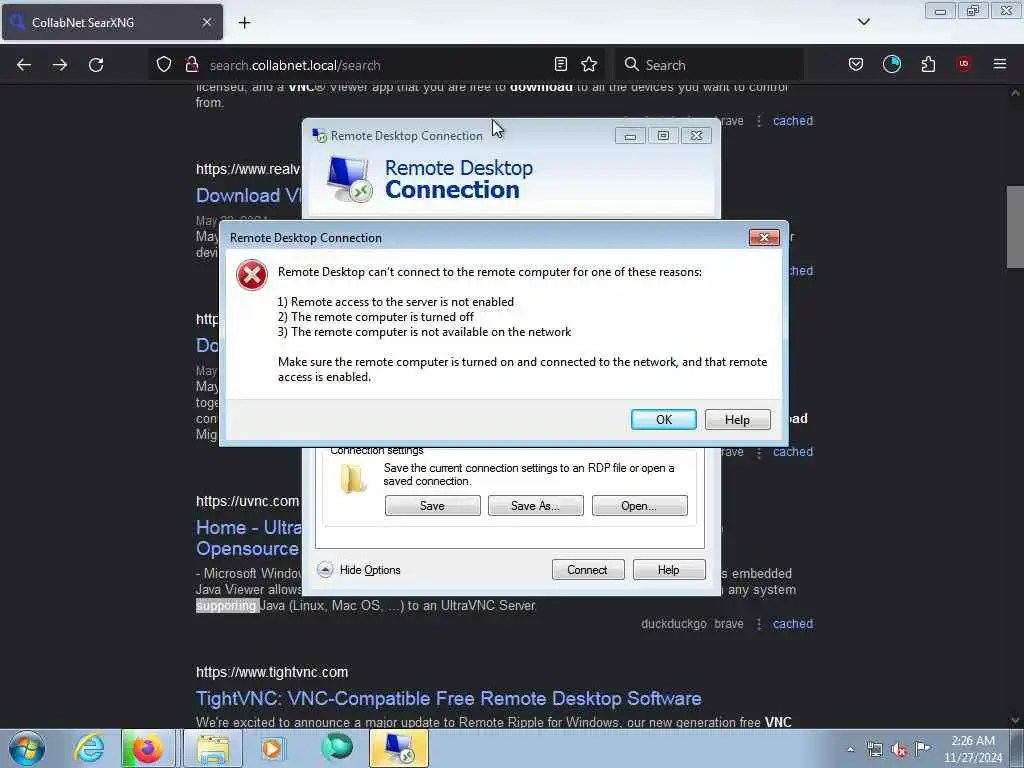Open Firefox application hamburger menu
The width and height of the screenshot is (1024, 768).
[1000, 64]
